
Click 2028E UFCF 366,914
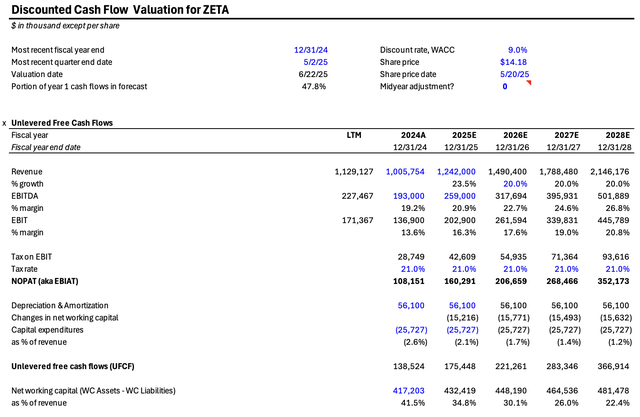coord(613,366)
